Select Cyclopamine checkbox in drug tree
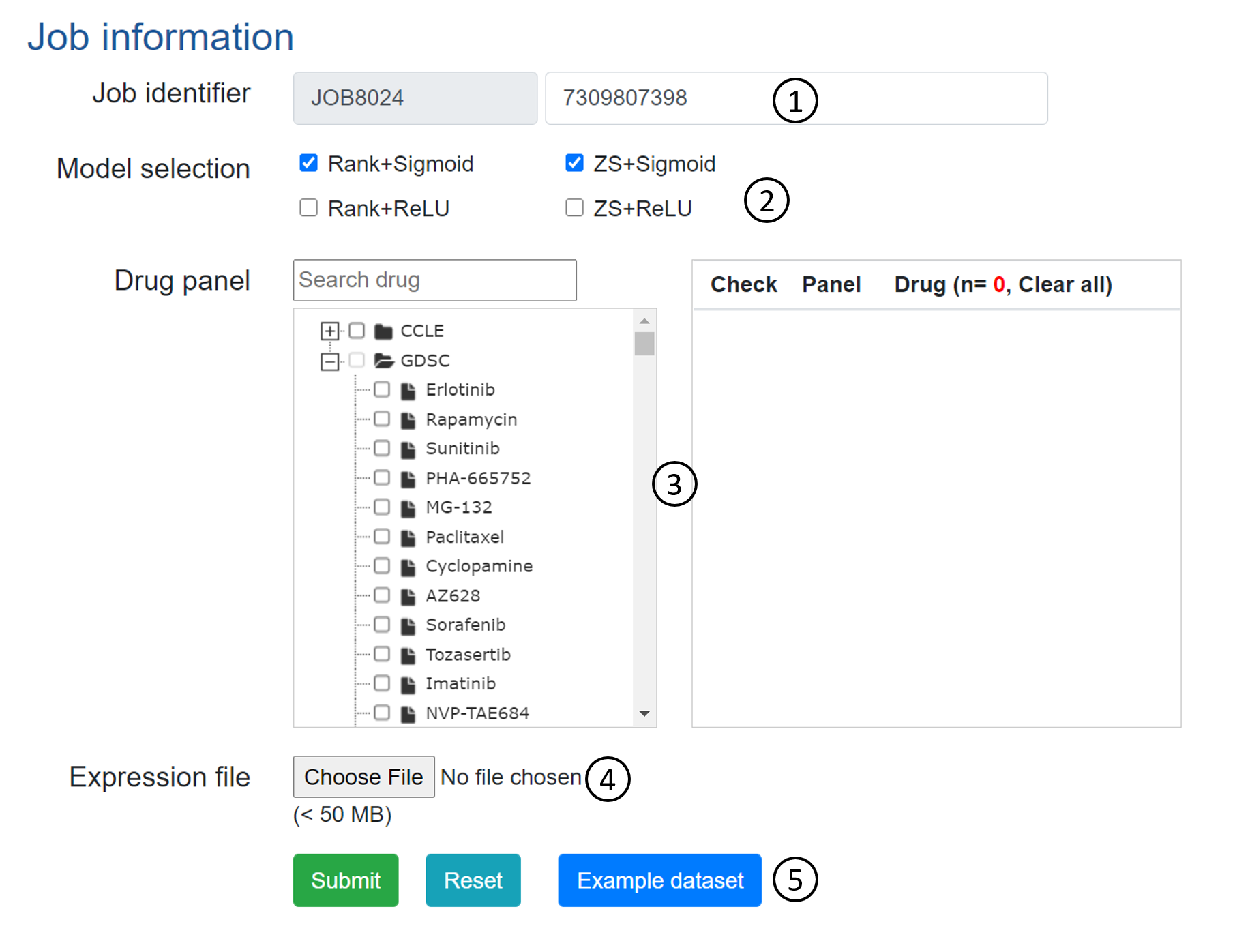Screen dimensions: 1250x952 [382, 566]
